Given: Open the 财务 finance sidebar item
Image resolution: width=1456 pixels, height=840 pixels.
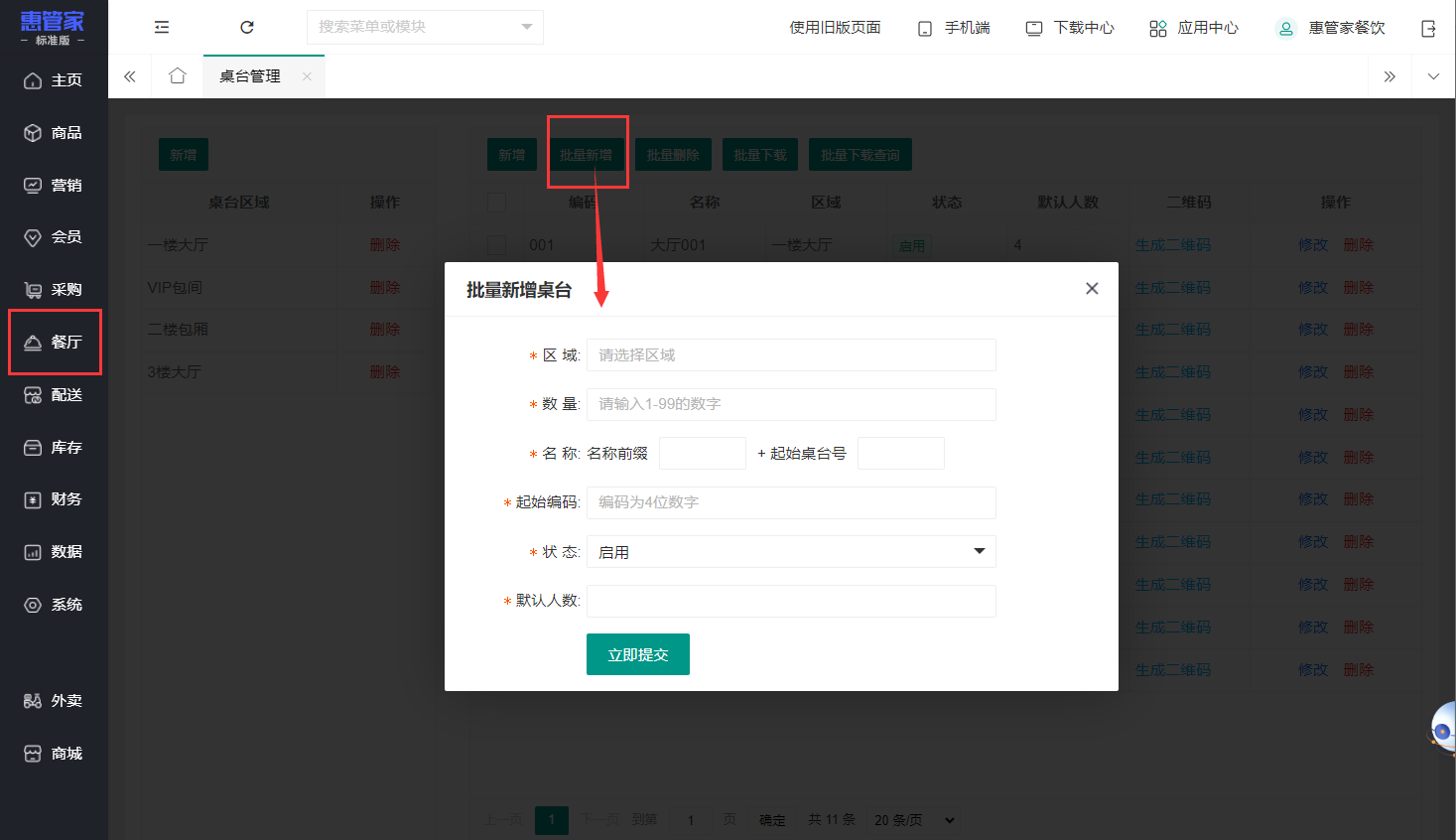Looking at the screenshot, I should [x=54, y=499].
